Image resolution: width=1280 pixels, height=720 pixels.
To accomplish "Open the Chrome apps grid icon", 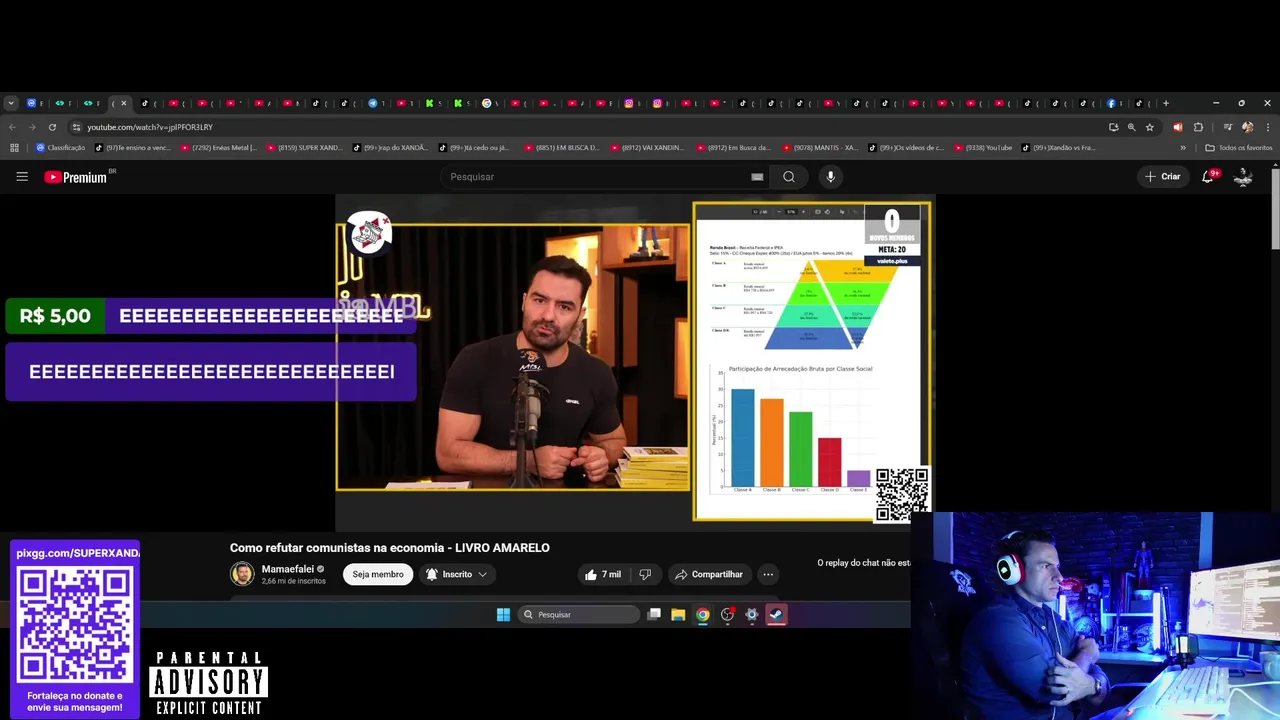I will (x=14, y=148).
